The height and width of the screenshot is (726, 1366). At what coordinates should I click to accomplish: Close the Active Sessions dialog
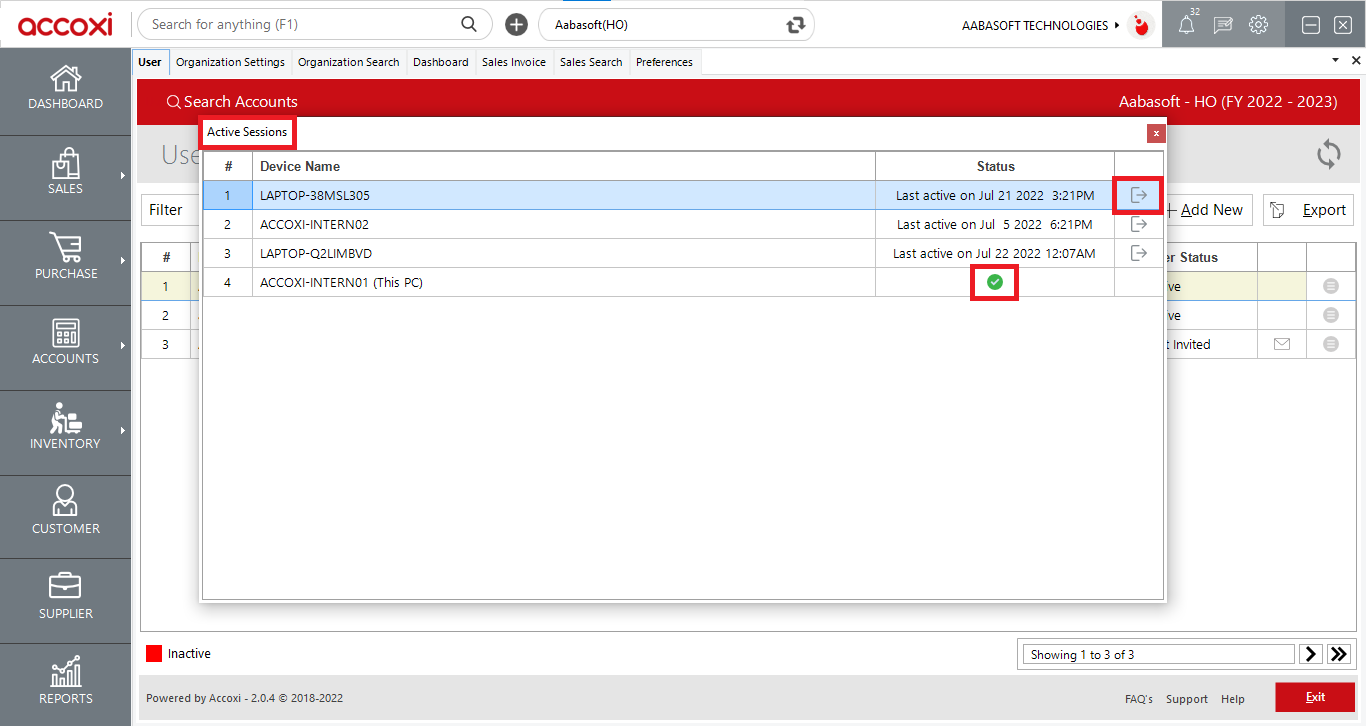(1156, 133)
